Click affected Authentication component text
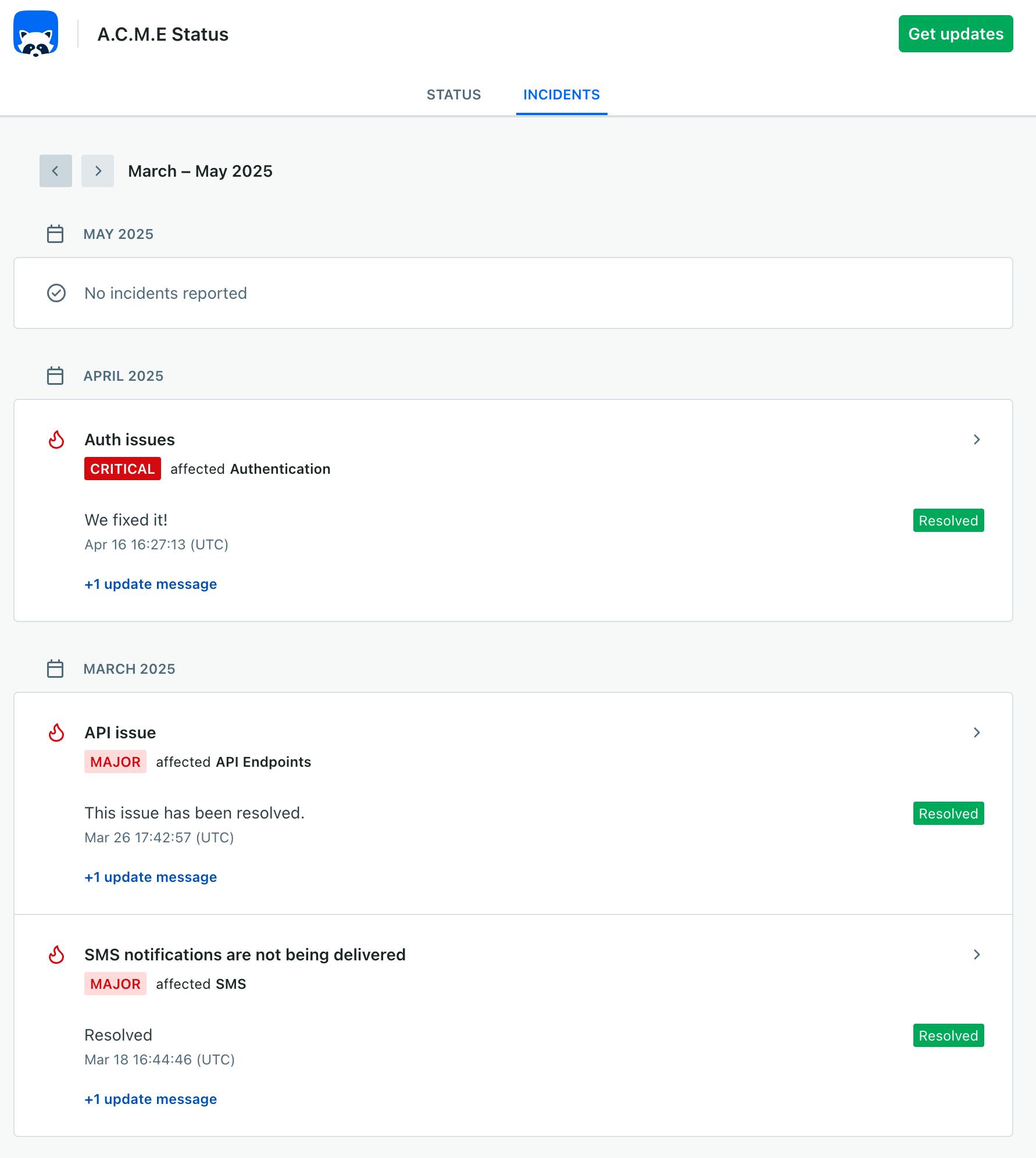The image size is (1036, 1158). (x=250, y=469)
